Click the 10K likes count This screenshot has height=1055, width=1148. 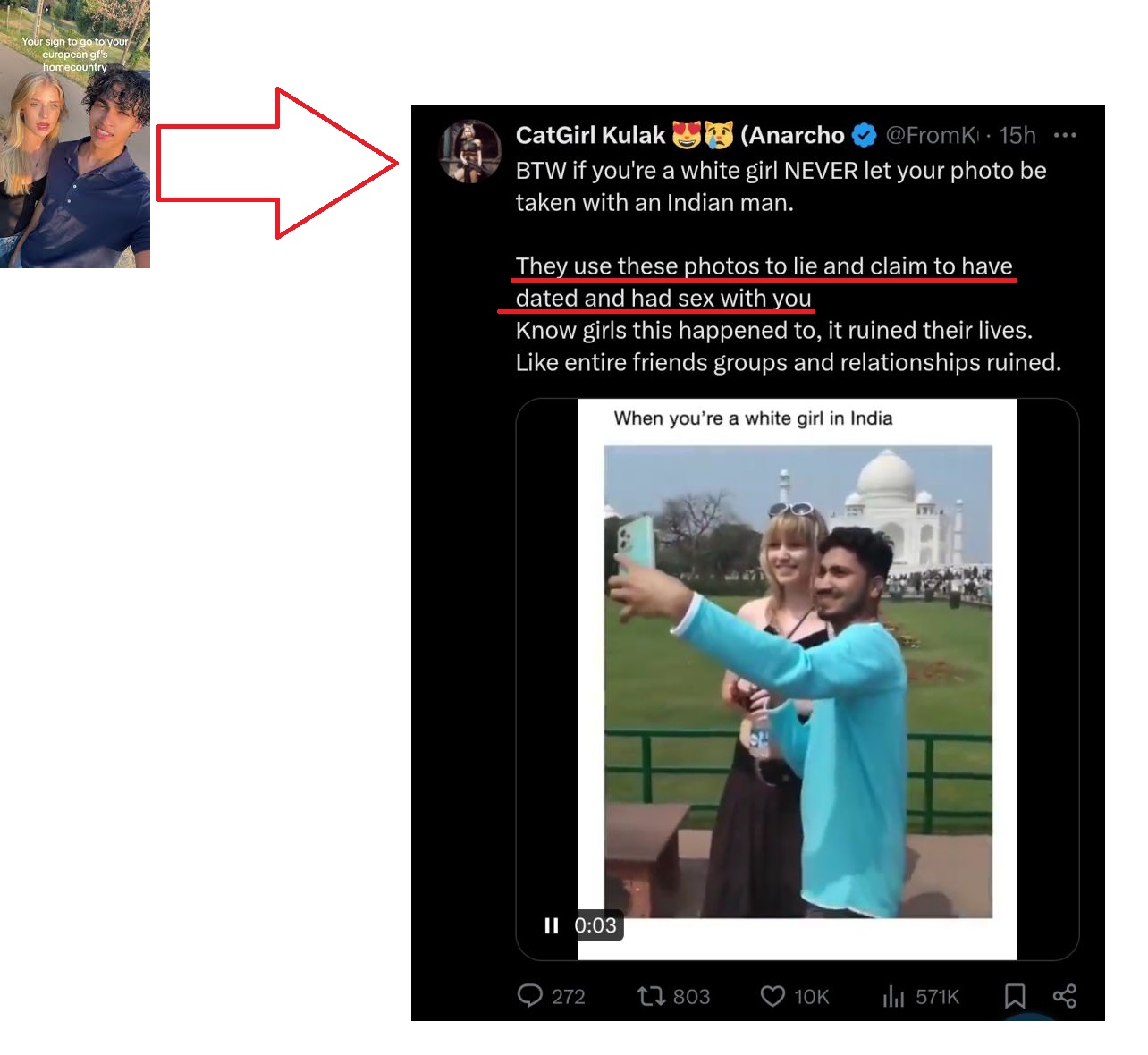812,996
